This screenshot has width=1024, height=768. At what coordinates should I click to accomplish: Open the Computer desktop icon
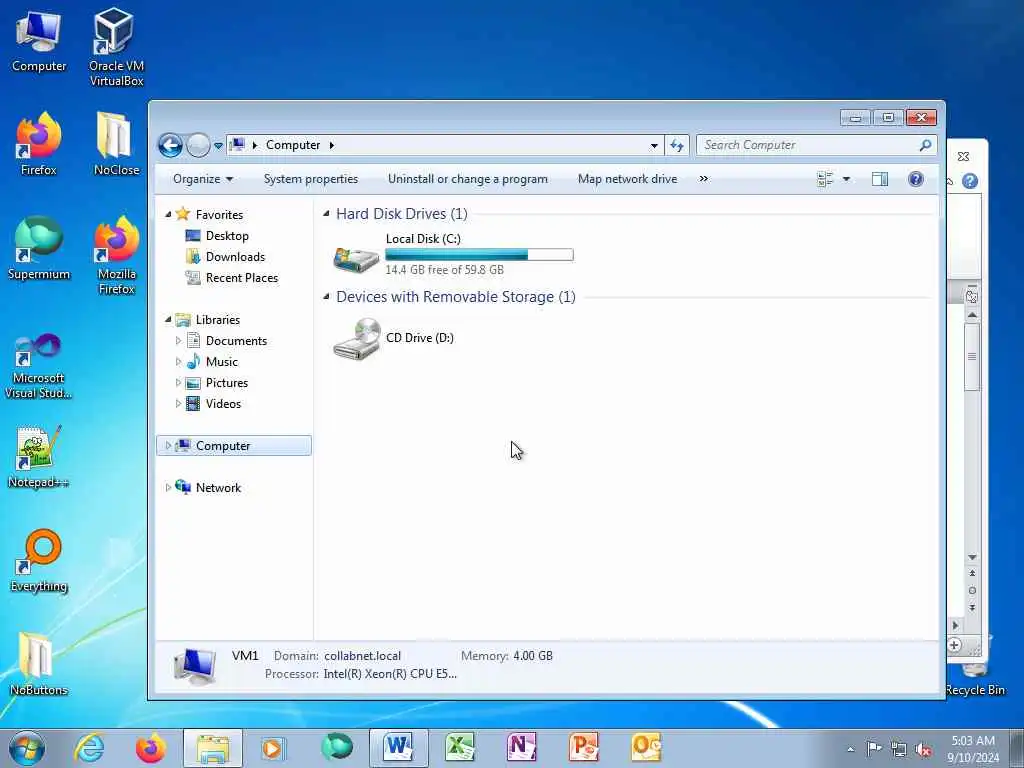click(x=39, y=41)
